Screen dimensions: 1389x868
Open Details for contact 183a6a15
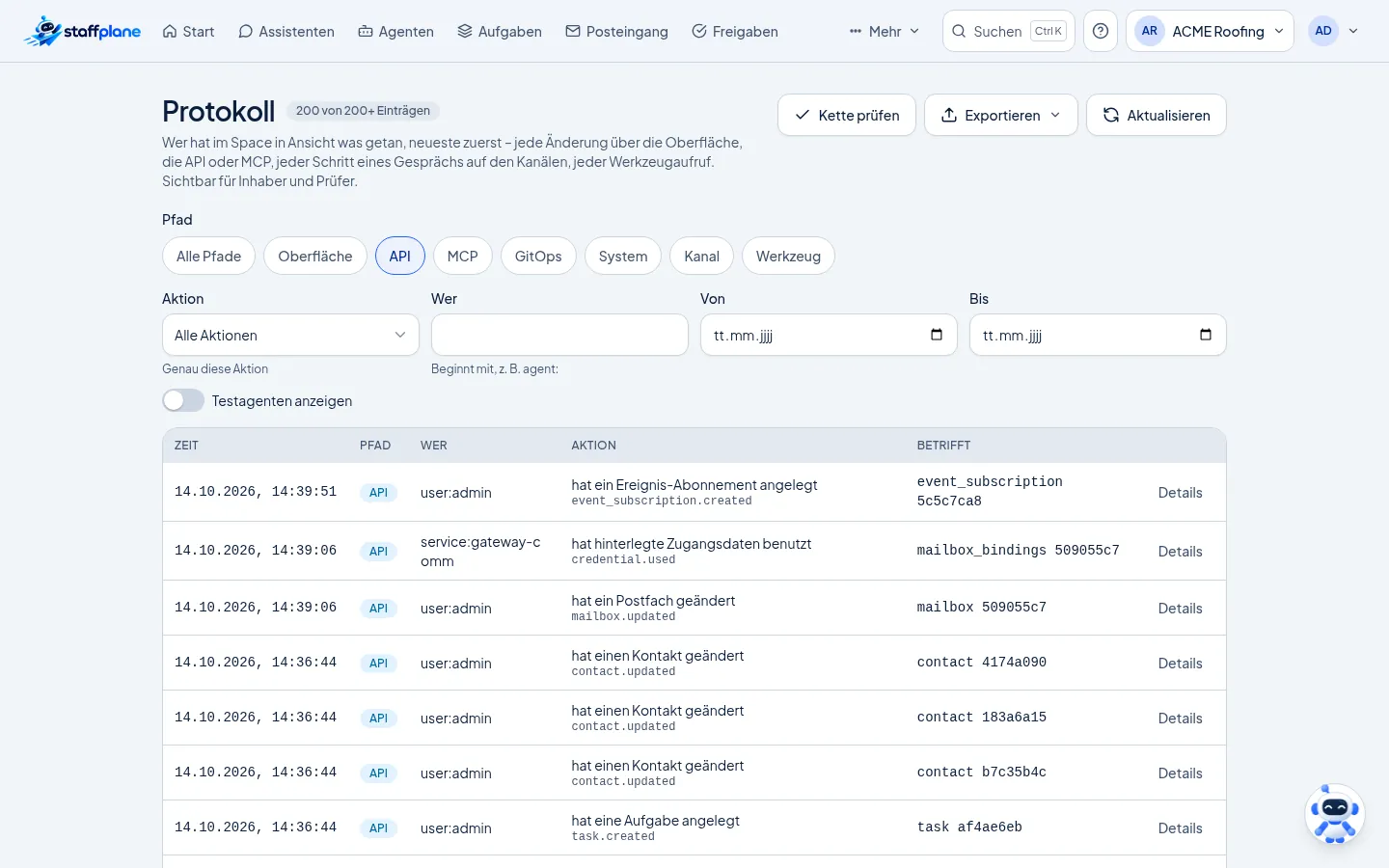coord(1180,718)
